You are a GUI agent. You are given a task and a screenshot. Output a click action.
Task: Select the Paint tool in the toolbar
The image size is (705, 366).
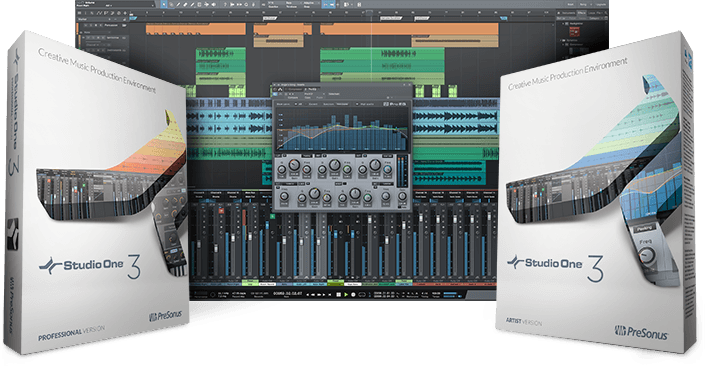click(192, 4)
